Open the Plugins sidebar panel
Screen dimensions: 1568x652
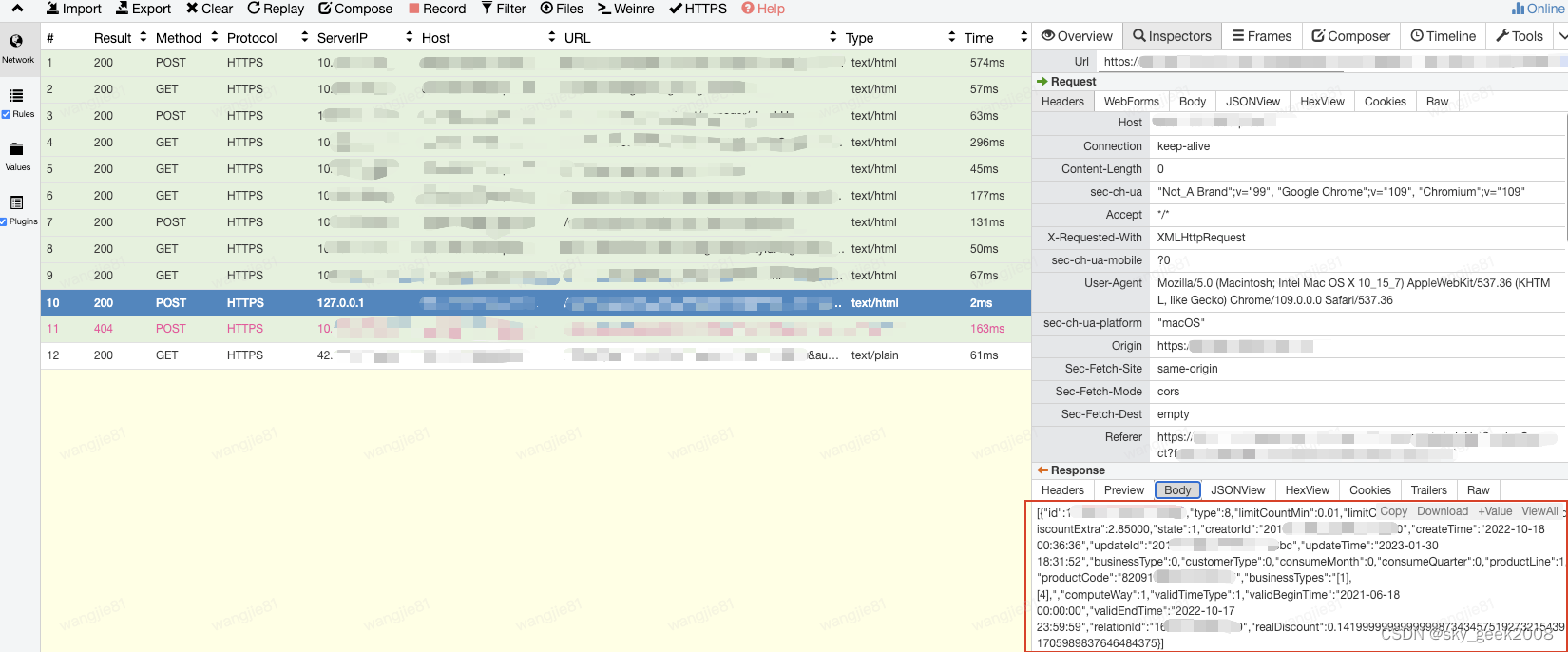tap(17, 210)
